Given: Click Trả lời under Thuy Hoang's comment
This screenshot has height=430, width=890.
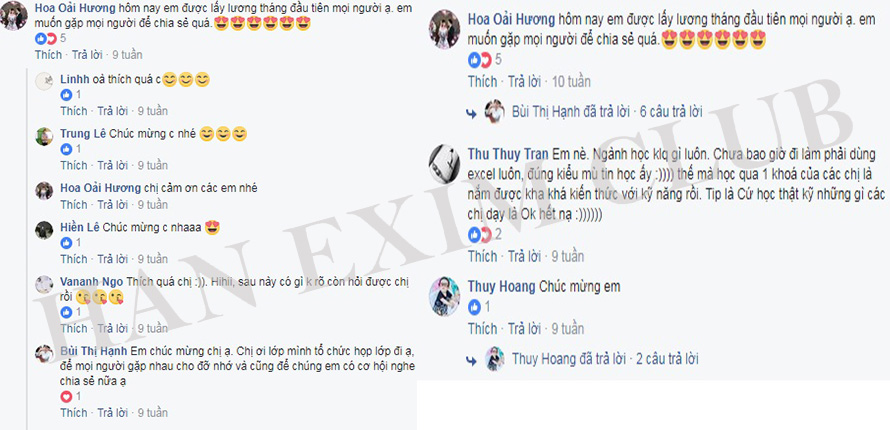Looking at the screenshot, I should [524, 328].
